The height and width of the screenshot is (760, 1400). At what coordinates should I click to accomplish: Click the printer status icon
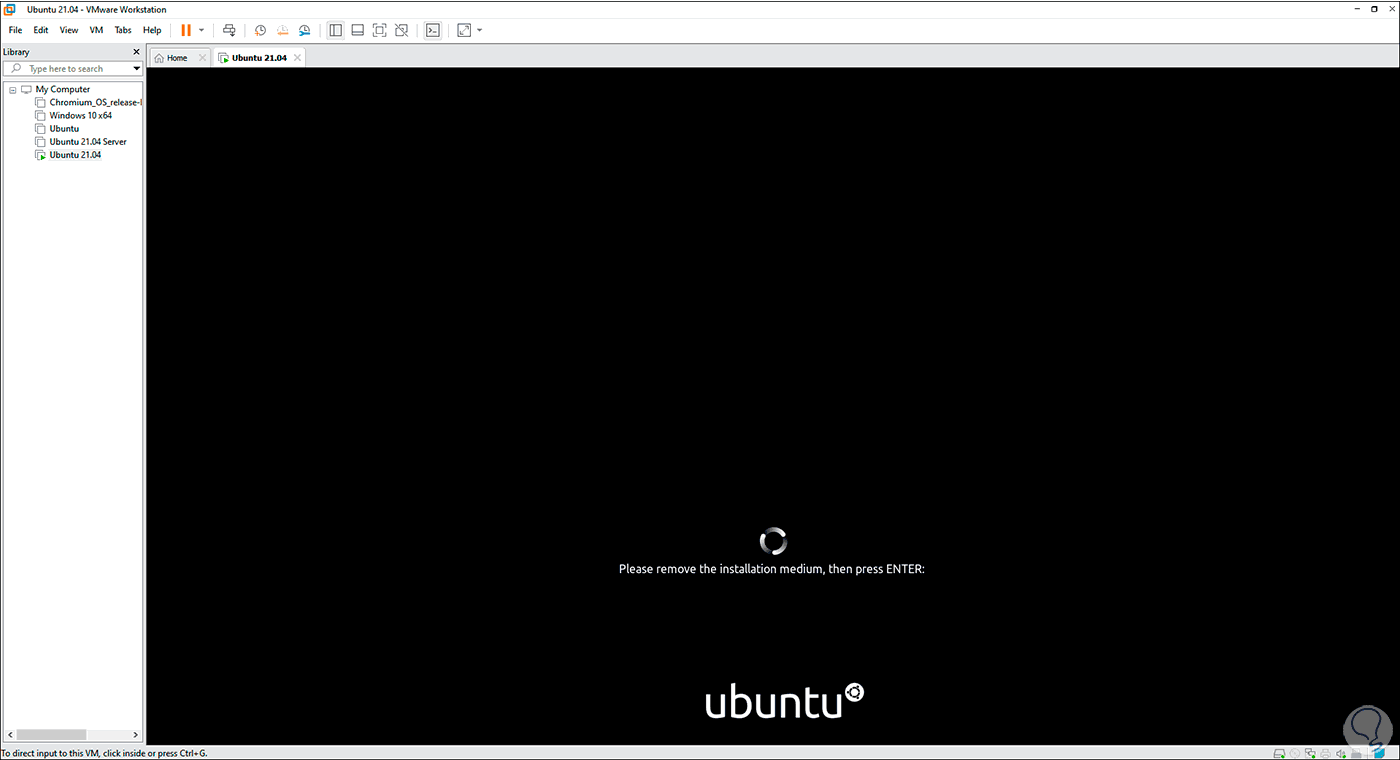(x=1327, y=753)
